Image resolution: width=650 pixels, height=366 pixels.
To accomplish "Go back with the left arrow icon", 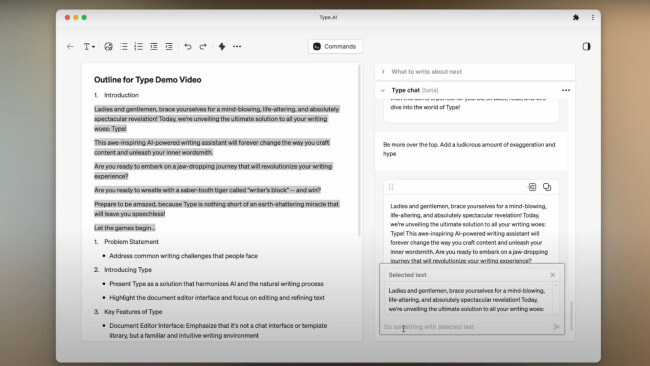I will [x=70, y=46].
